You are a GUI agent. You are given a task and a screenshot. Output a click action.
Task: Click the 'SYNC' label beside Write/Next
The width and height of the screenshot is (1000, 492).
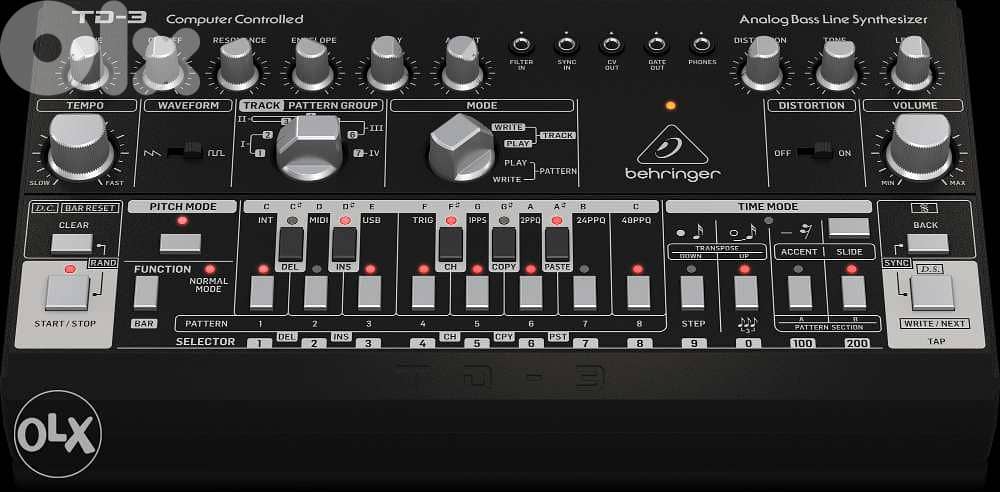coord(895,263)
